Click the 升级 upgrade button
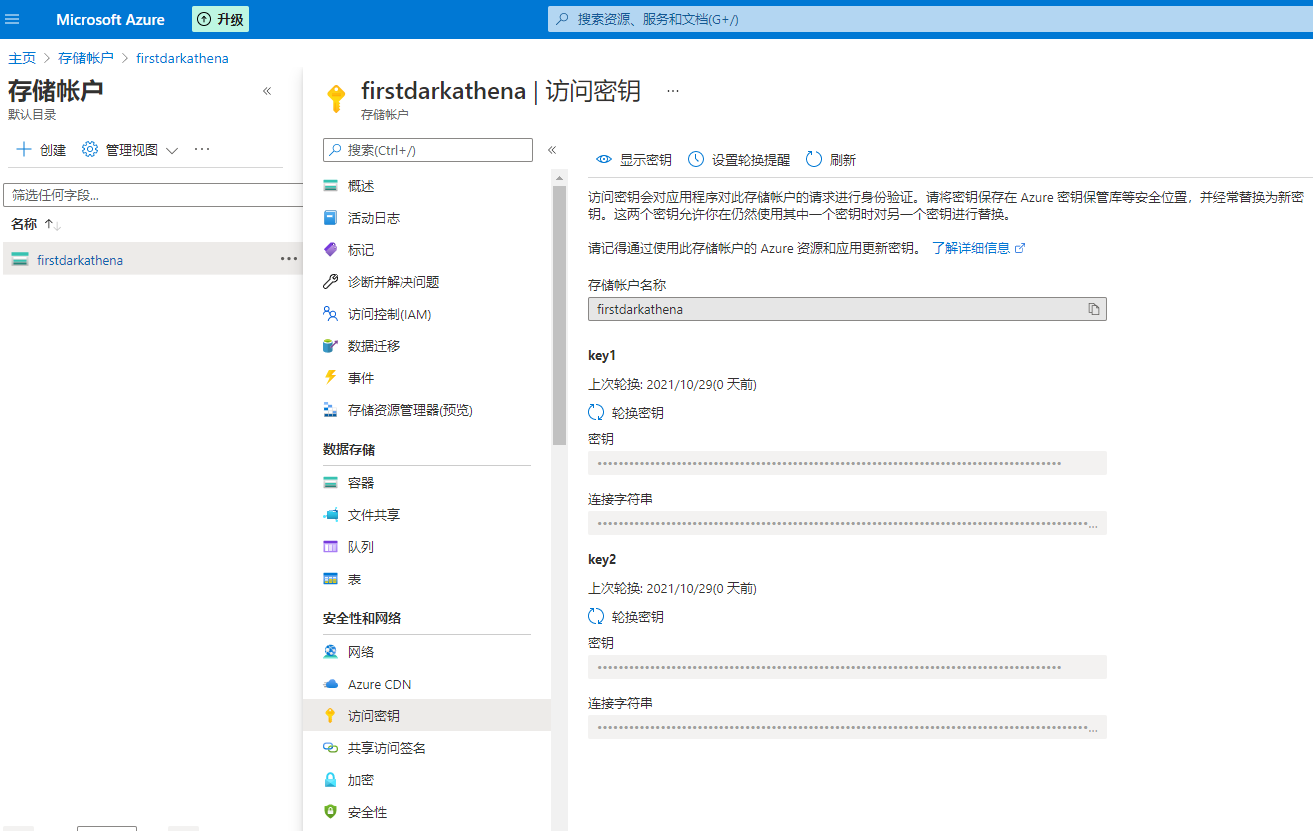Screen dimensions: 1313x831 point(220,19)
